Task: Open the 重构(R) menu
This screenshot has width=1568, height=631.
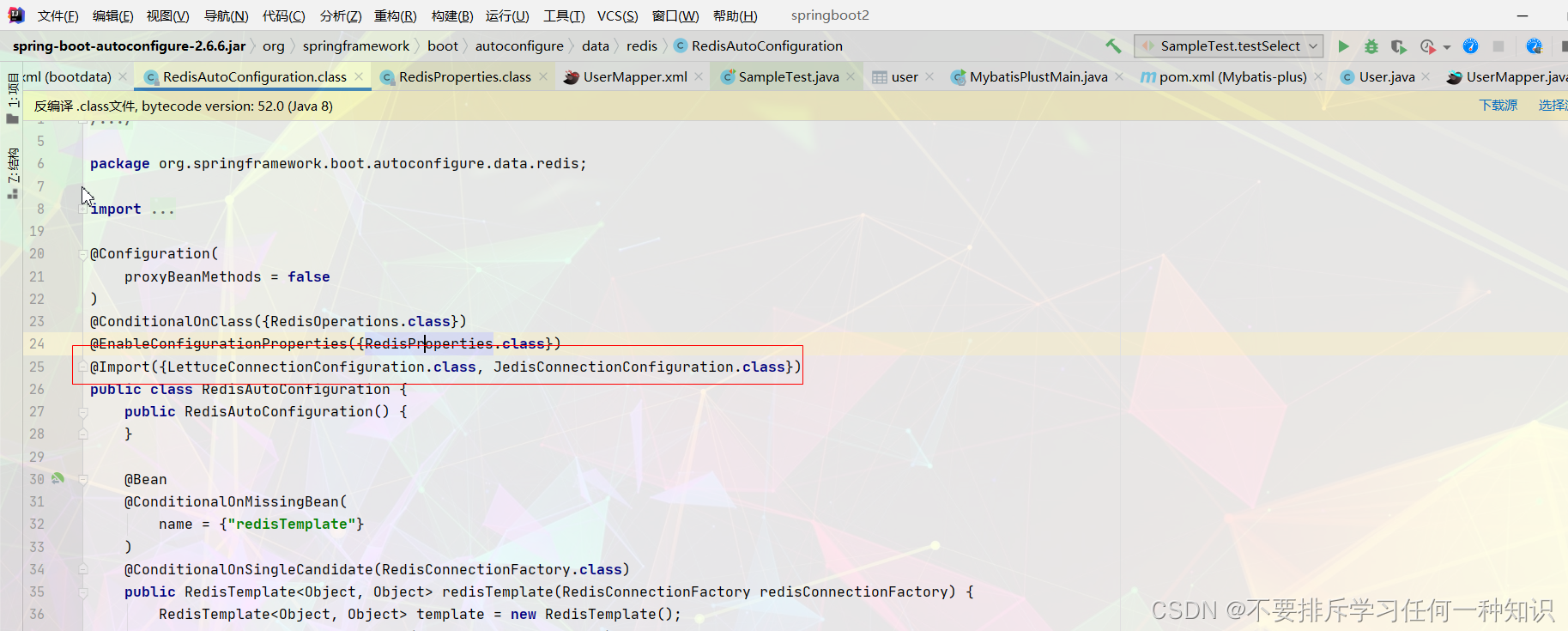Action: click(x=395, y=15)
